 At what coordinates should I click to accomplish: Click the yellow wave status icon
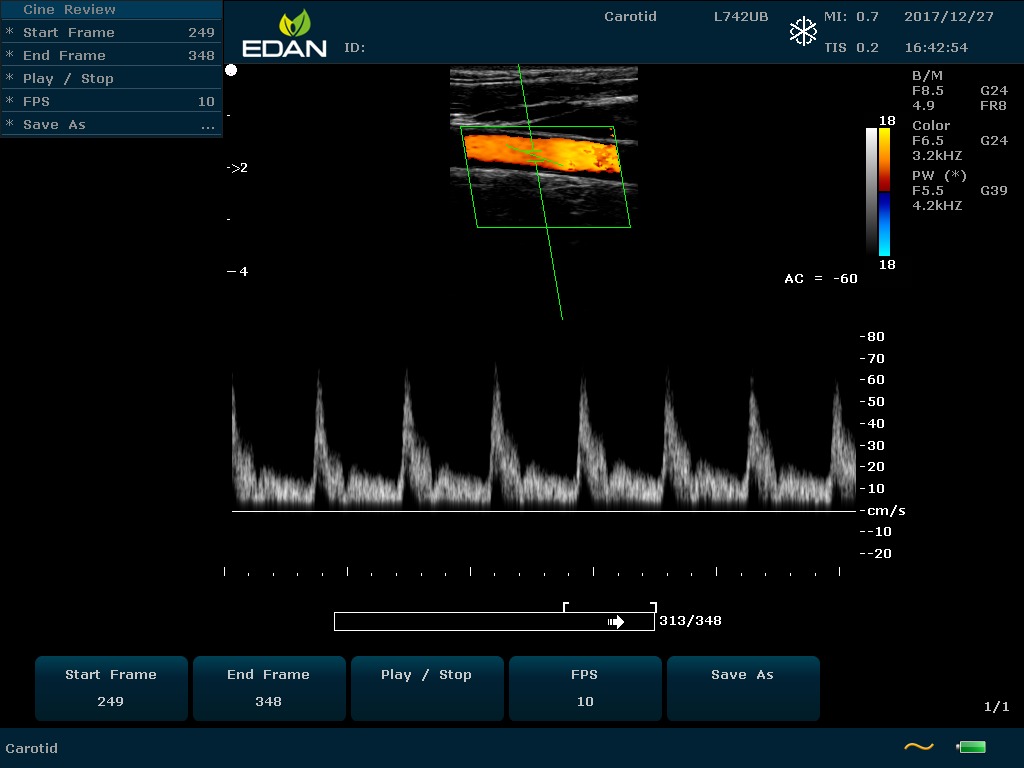[918, 746]
